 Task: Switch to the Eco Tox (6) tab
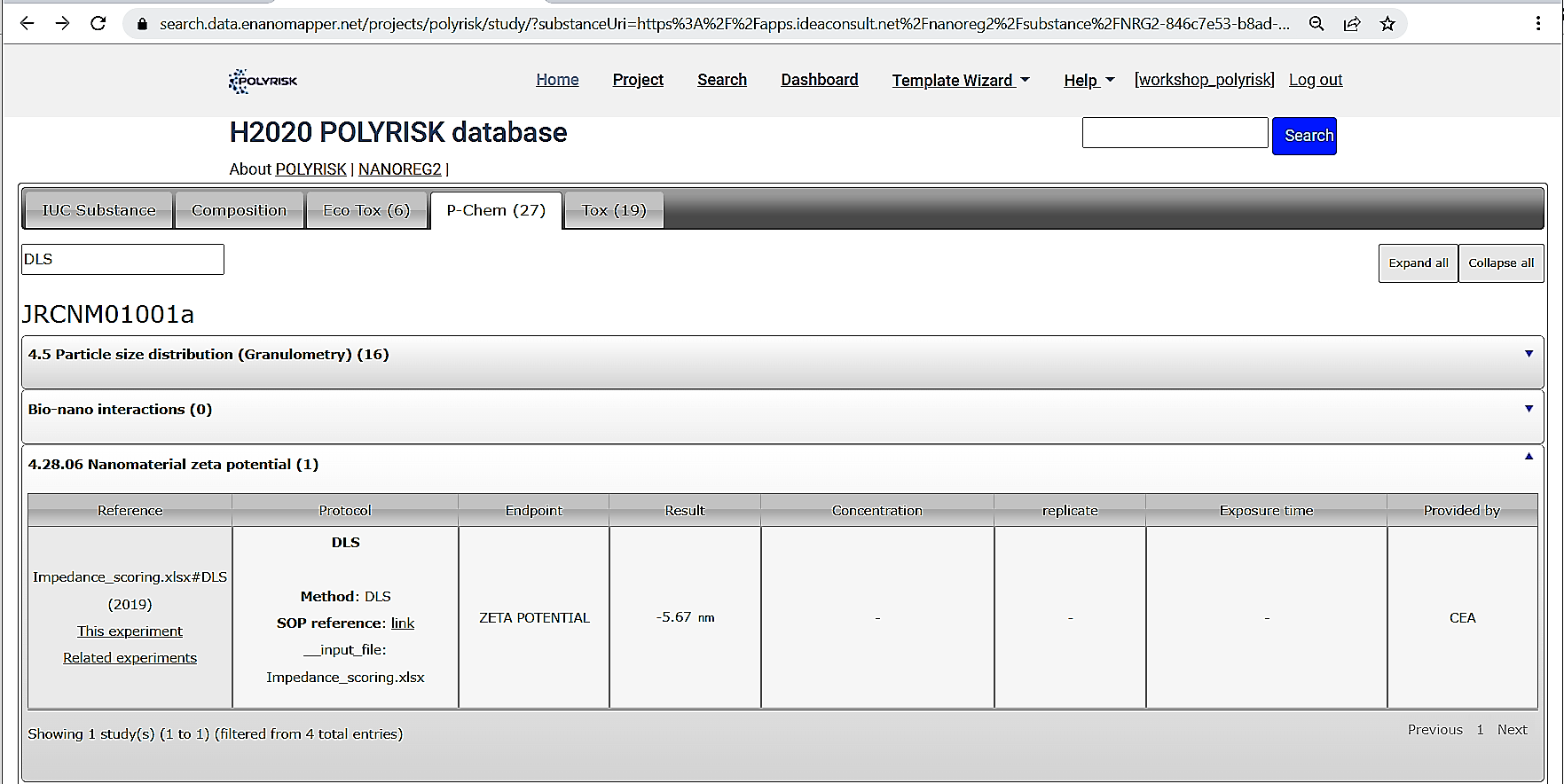tap(366, 211)
